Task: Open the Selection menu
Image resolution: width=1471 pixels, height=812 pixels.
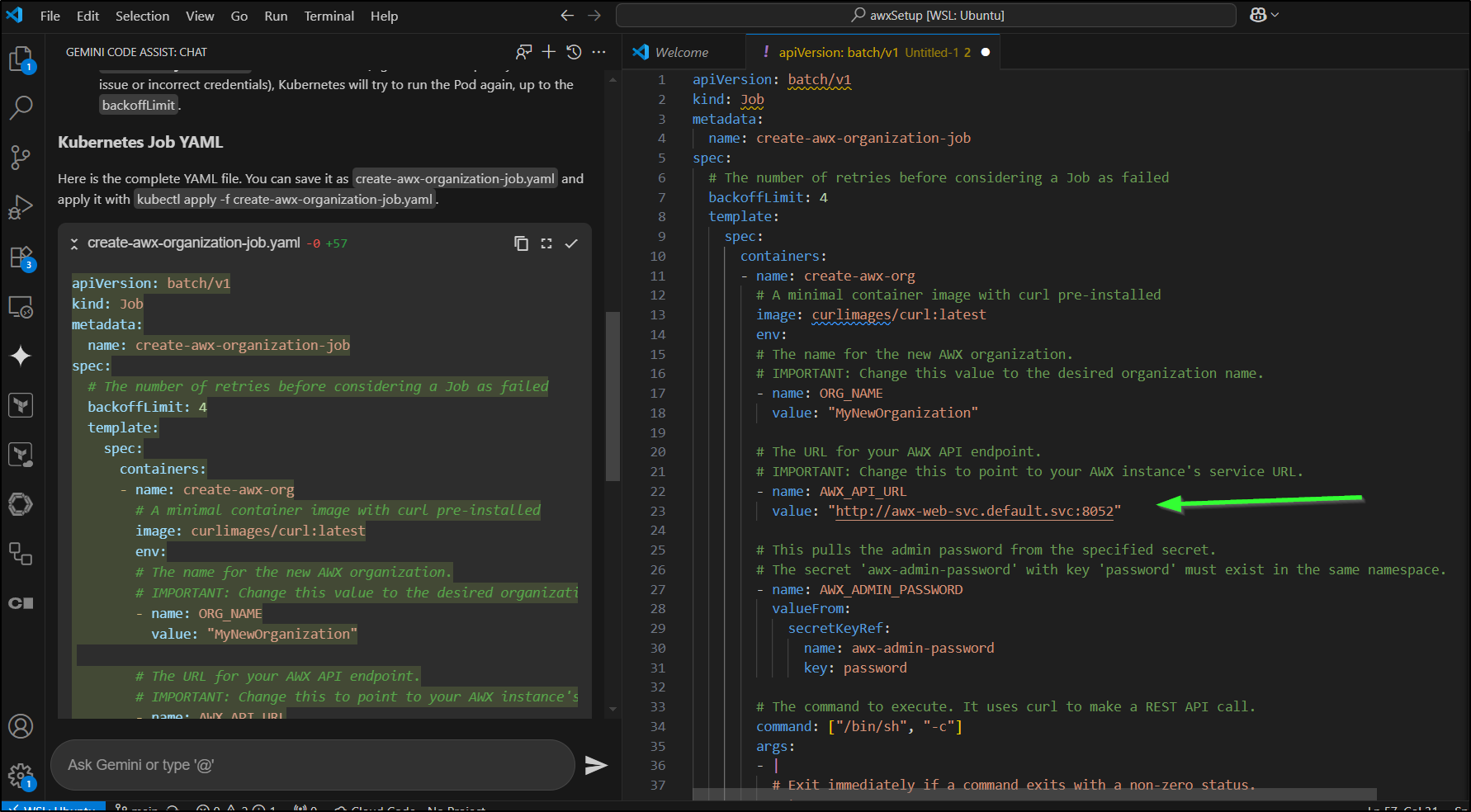Action: click(x=142, y=16)
